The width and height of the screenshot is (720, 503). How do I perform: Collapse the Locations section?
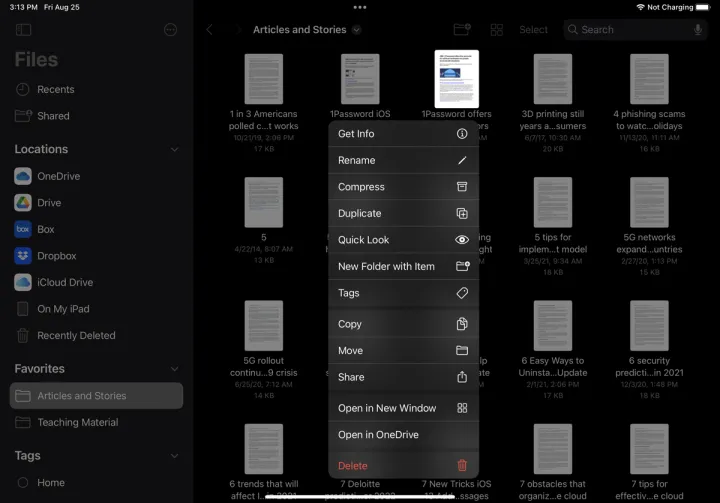175,150
